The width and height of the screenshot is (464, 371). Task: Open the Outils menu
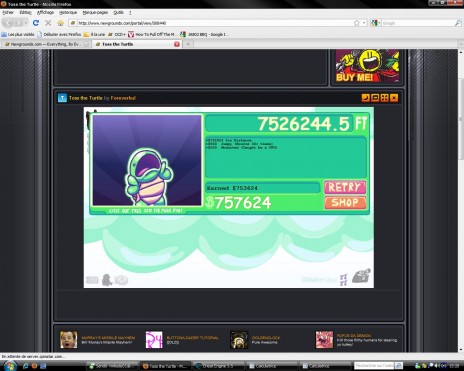point(118,12)
